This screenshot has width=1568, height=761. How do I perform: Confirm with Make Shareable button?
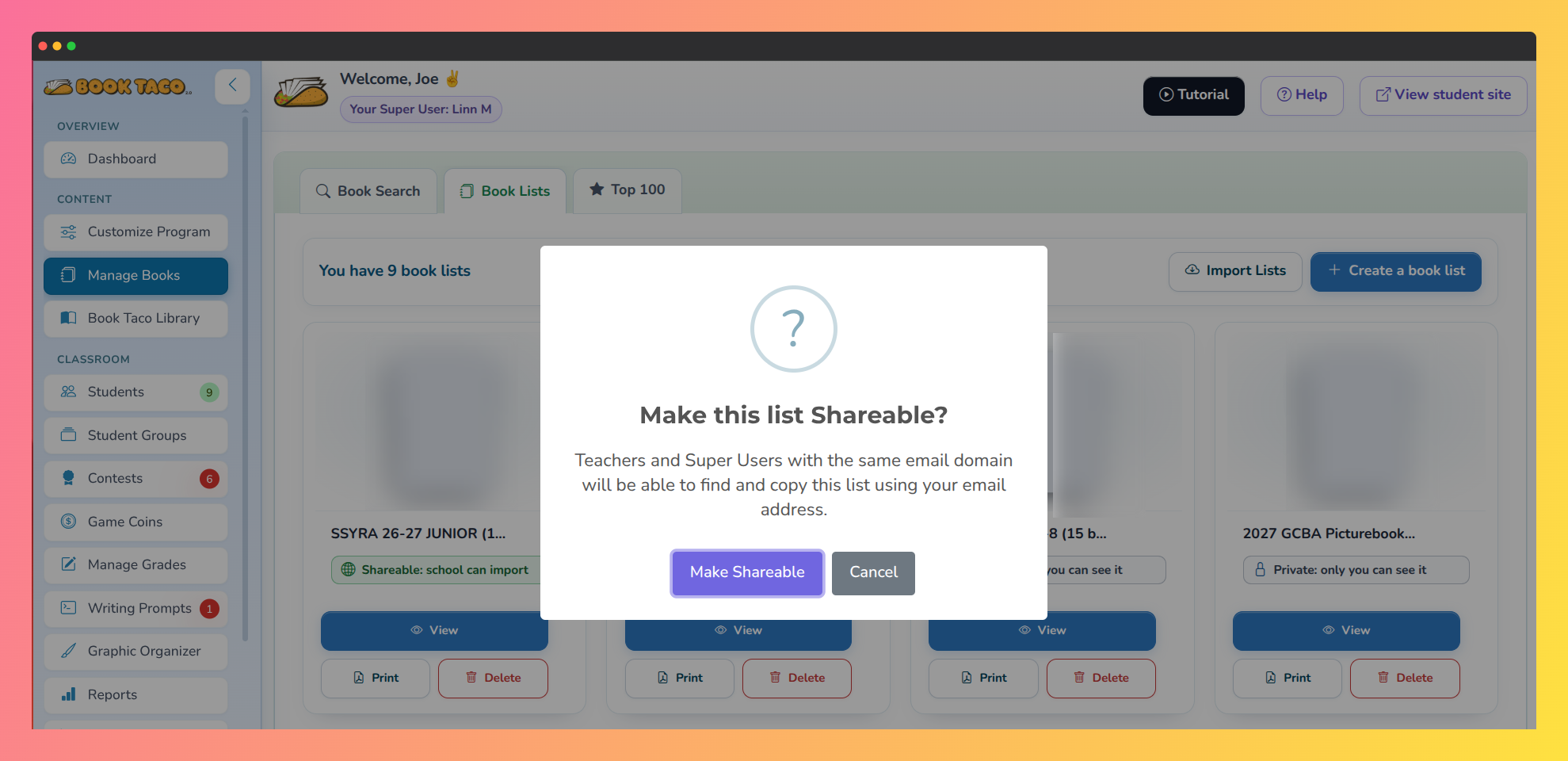coord(747,572)
